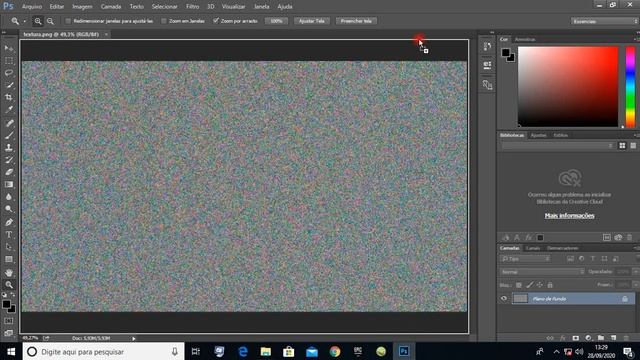Select the Quick Selection tool
The width and height of the screenshot is (640, 360).
pos(9,85)
